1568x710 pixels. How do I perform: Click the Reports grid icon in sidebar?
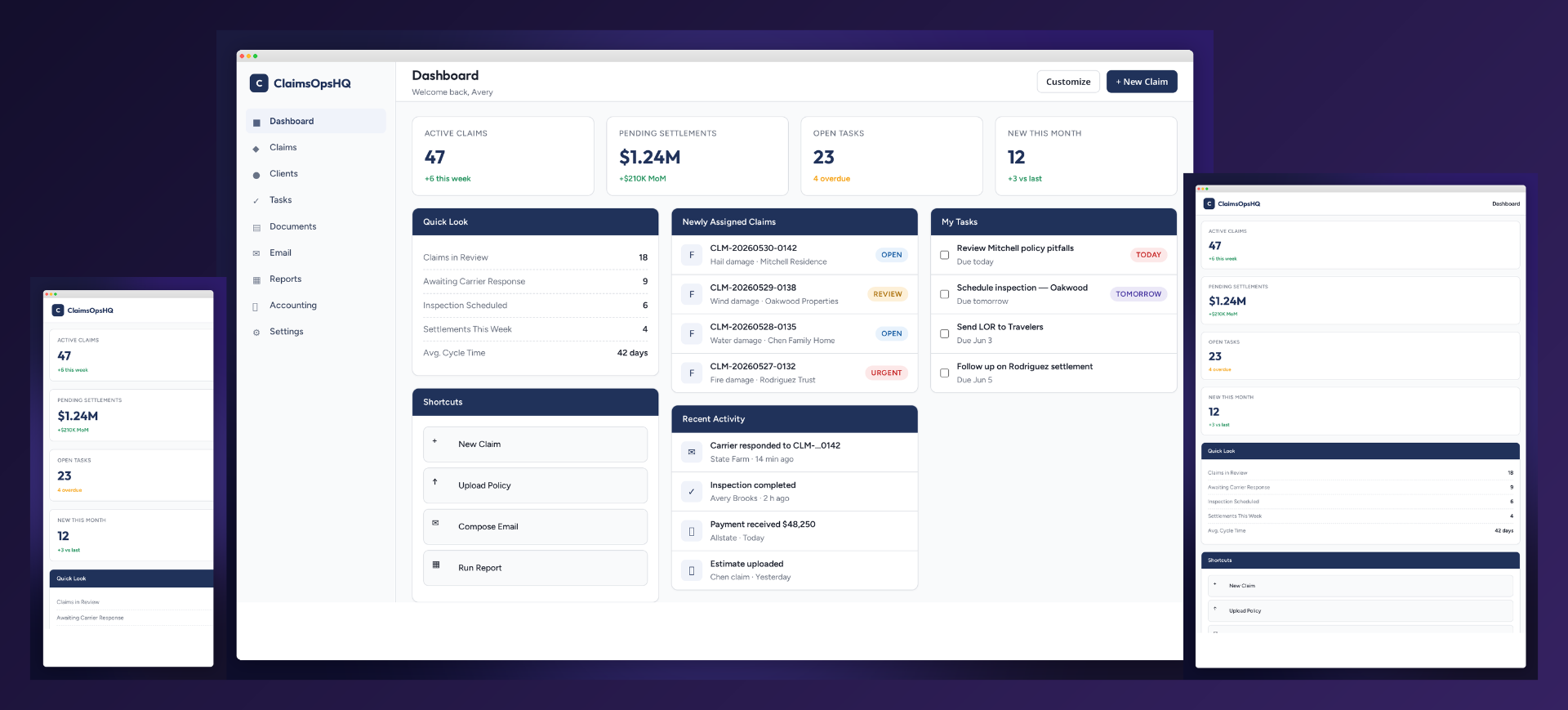click(x=256, y=279)
